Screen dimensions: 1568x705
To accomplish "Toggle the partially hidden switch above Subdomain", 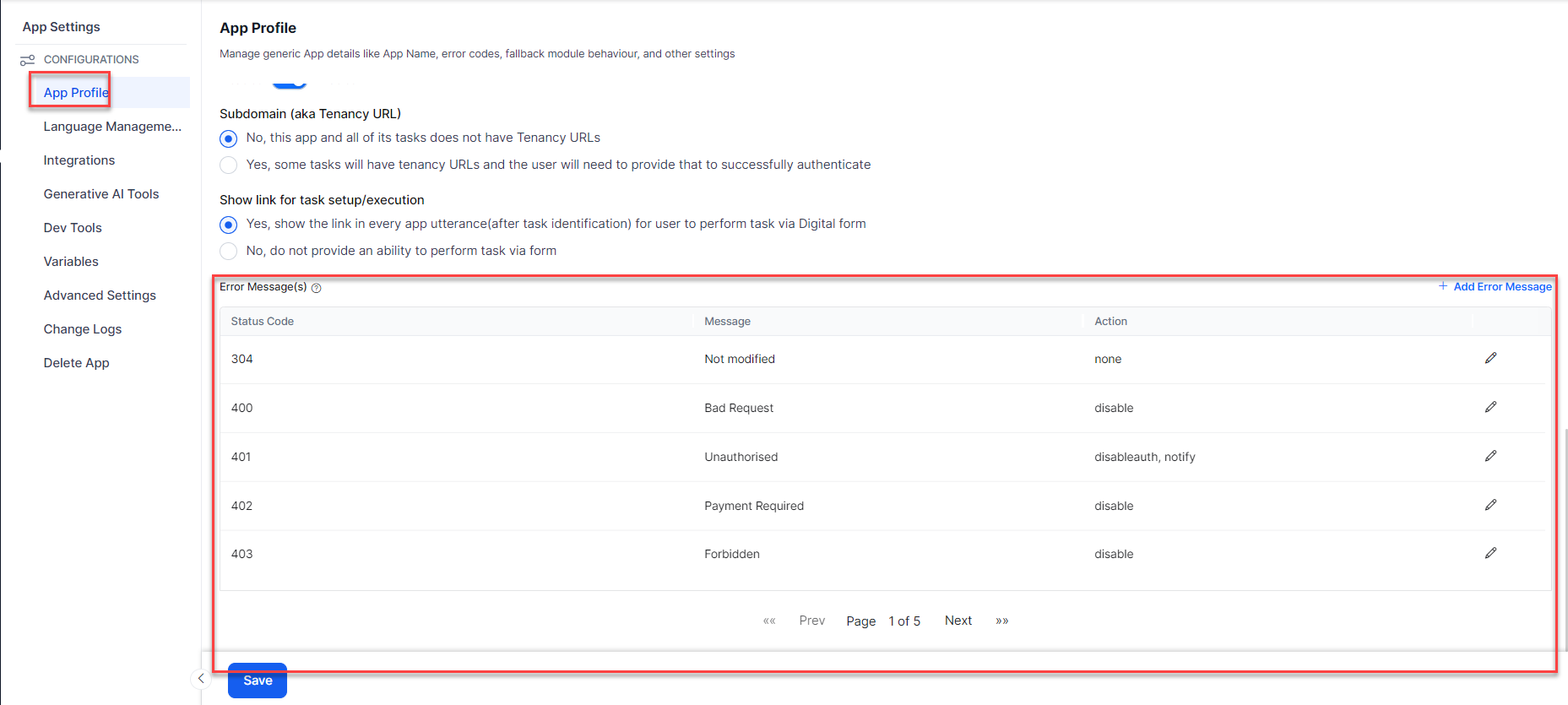I will (x=290, y=84).
